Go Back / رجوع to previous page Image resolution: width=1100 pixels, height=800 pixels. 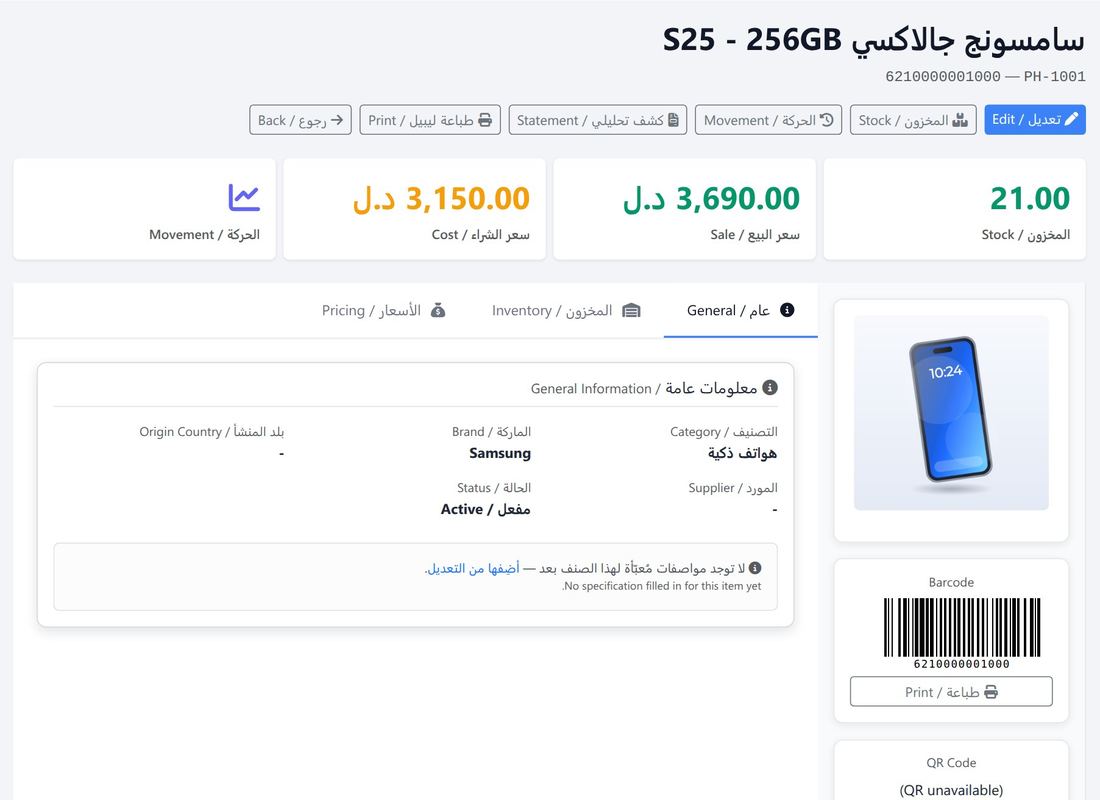pyautogui.click(x=300, y=120)
